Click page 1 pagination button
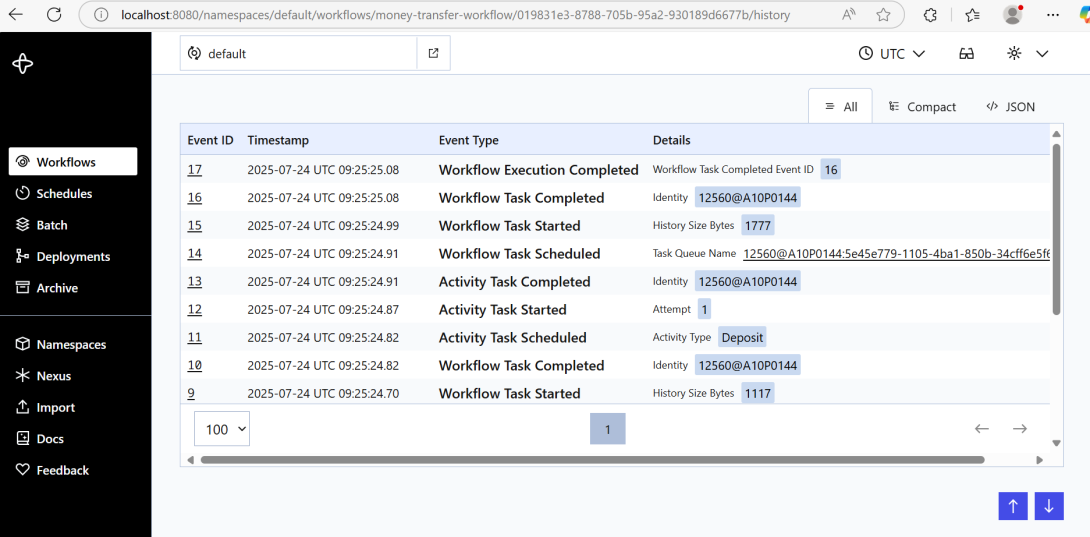 pyautogui.click(x=607, y=429)
